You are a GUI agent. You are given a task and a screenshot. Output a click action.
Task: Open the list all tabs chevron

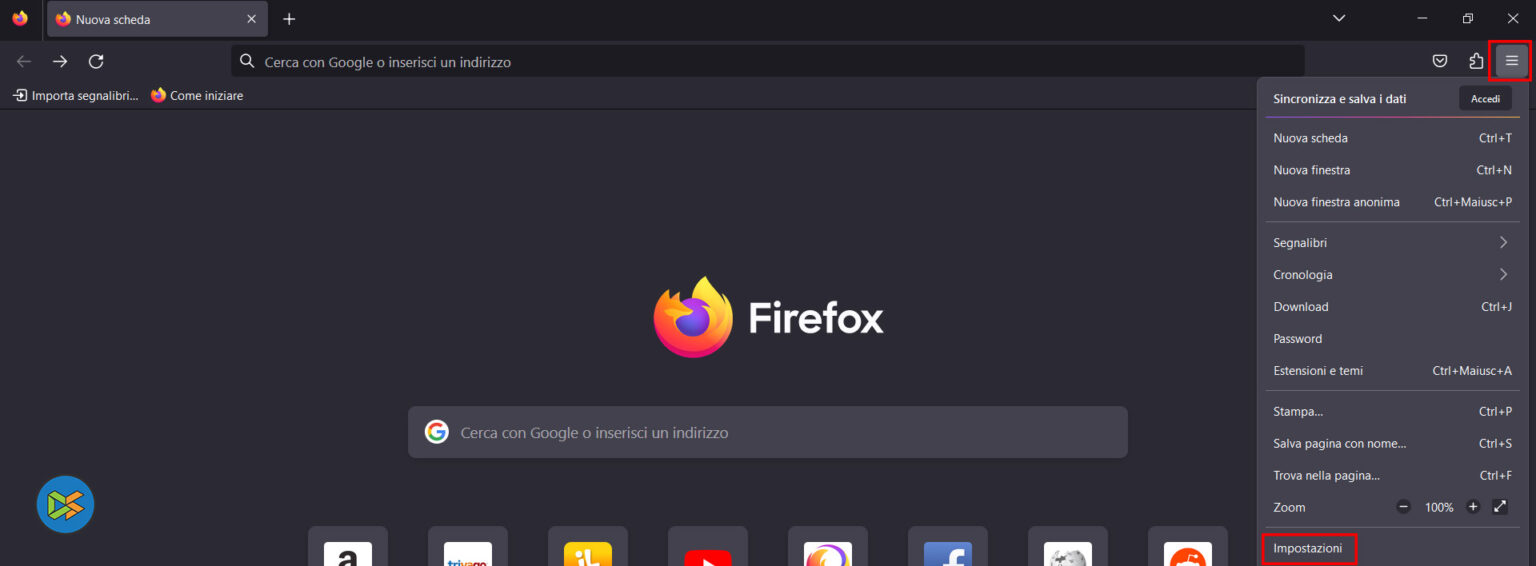pyautogui.click(x=1339, y=18)
